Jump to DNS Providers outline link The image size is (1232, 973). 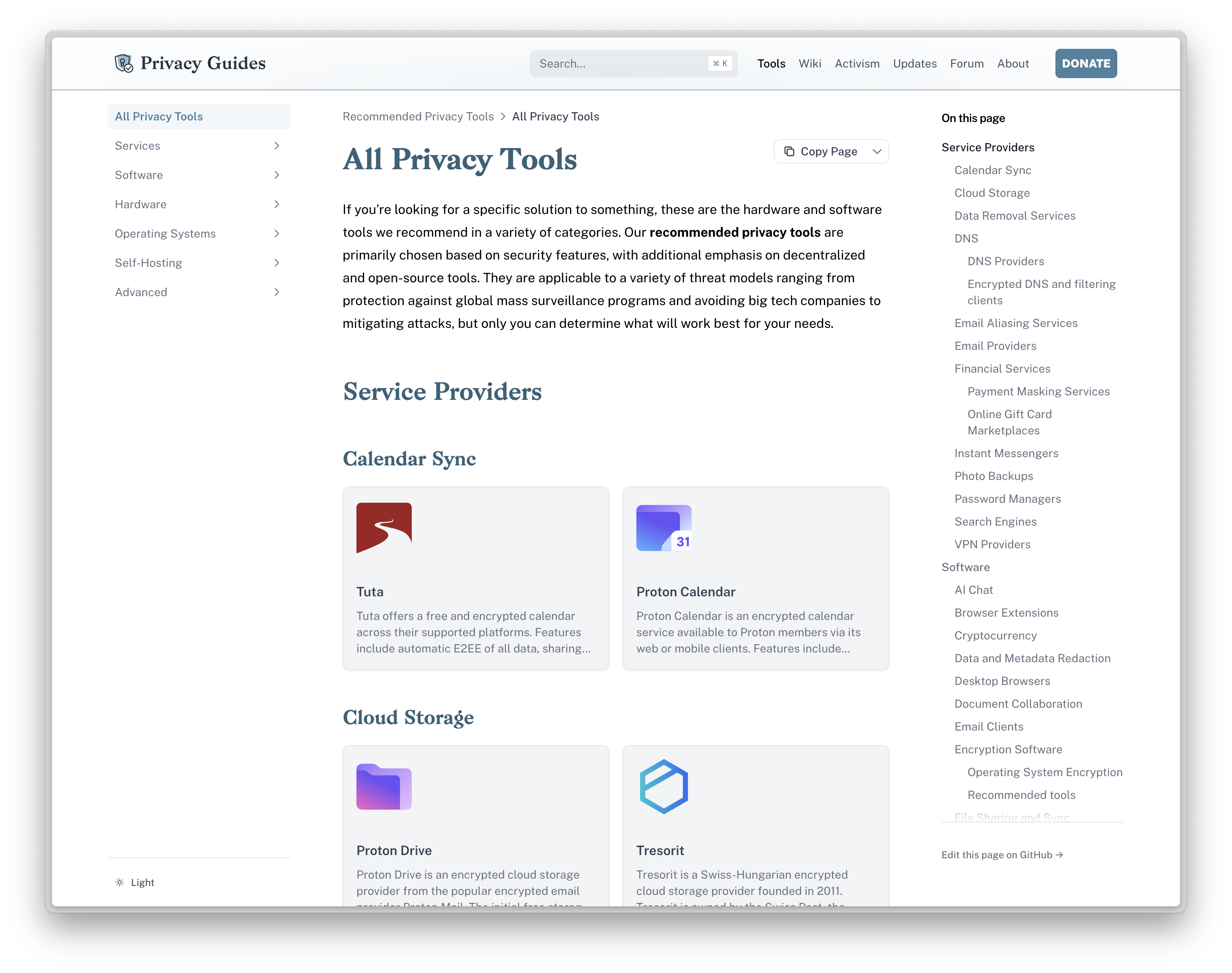(x=1006, y=262)
